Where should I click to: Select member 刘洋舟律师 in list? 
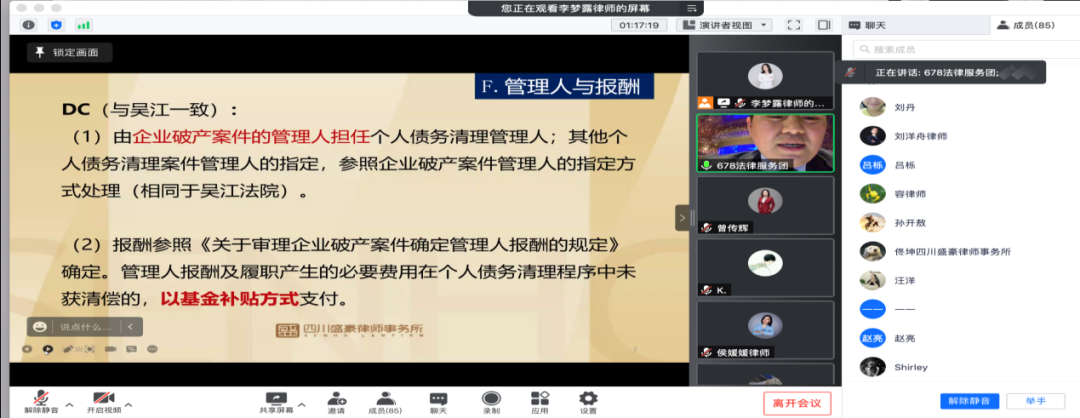pos(961,136)
